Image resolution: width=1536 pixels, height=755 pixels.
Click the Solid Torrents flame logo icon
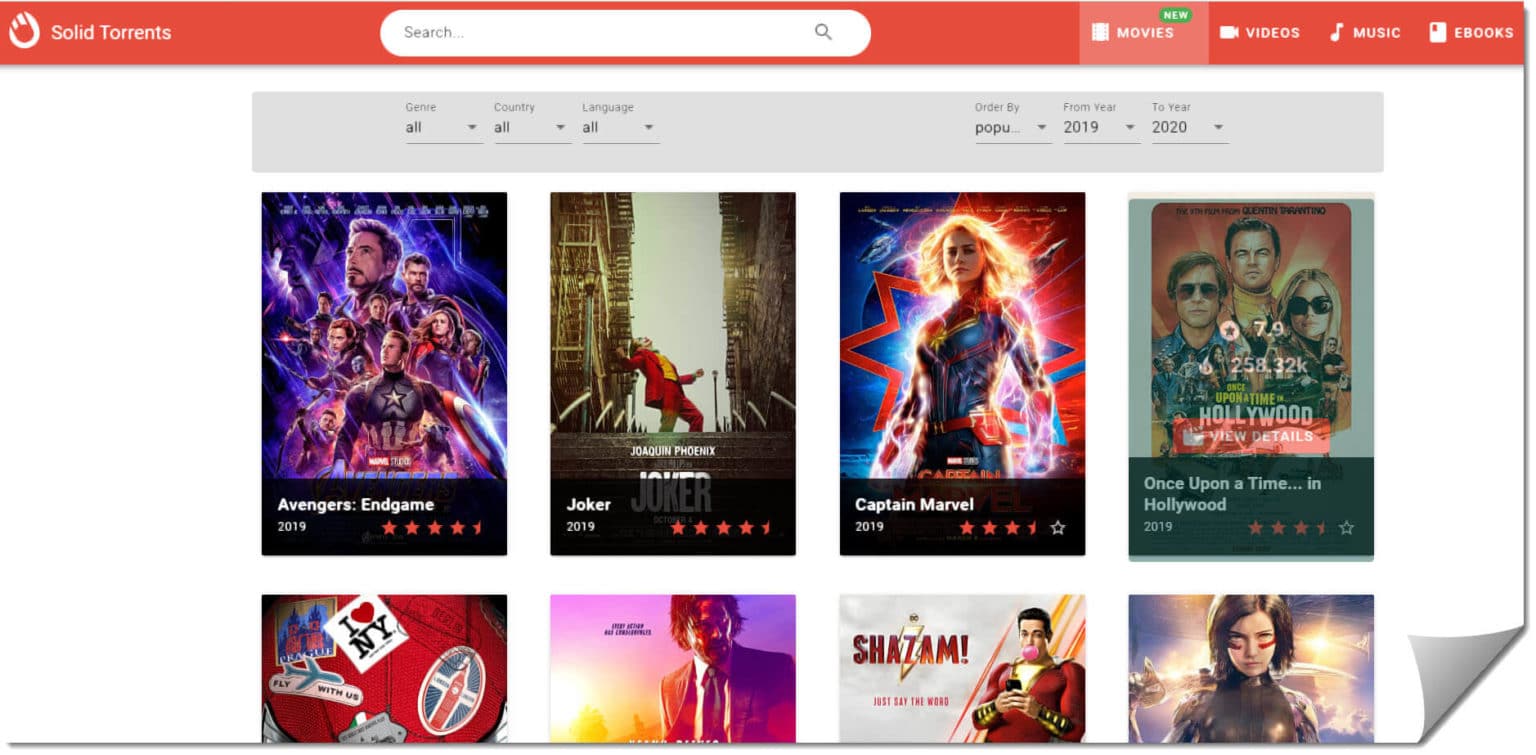pos(24,31)
